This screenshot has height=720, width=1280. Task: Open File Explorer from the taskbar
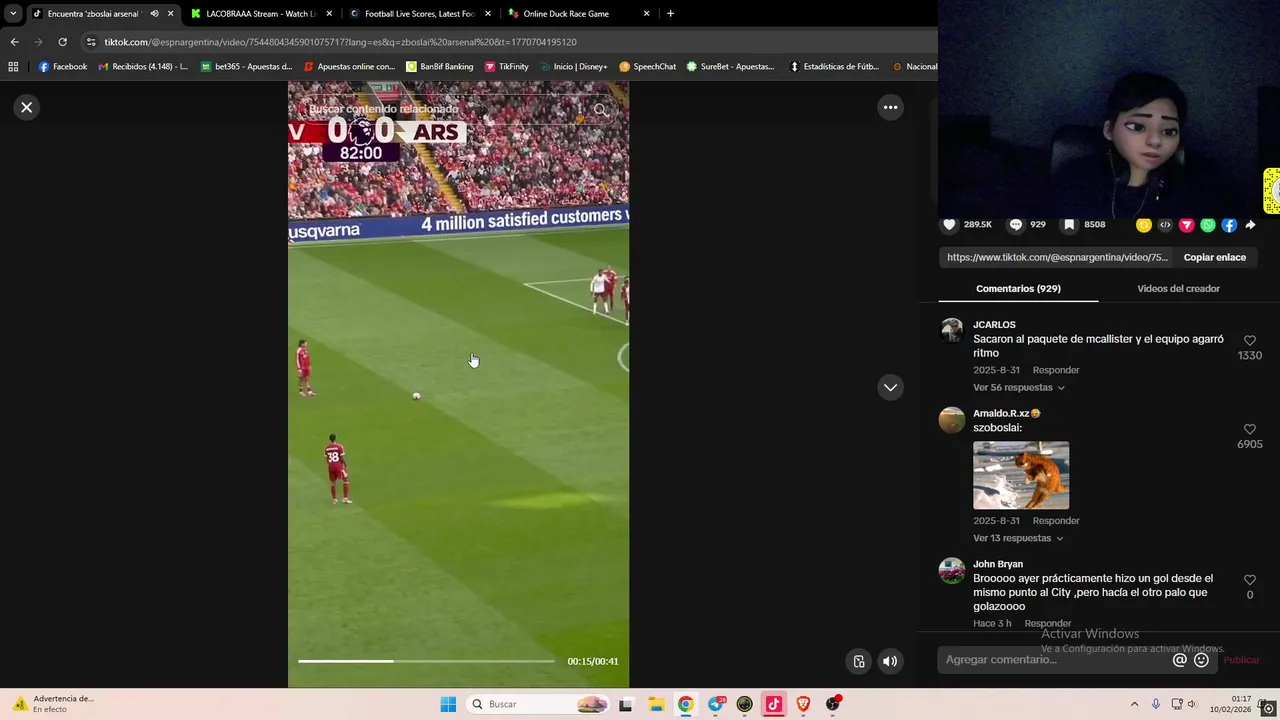click(655, 704)
